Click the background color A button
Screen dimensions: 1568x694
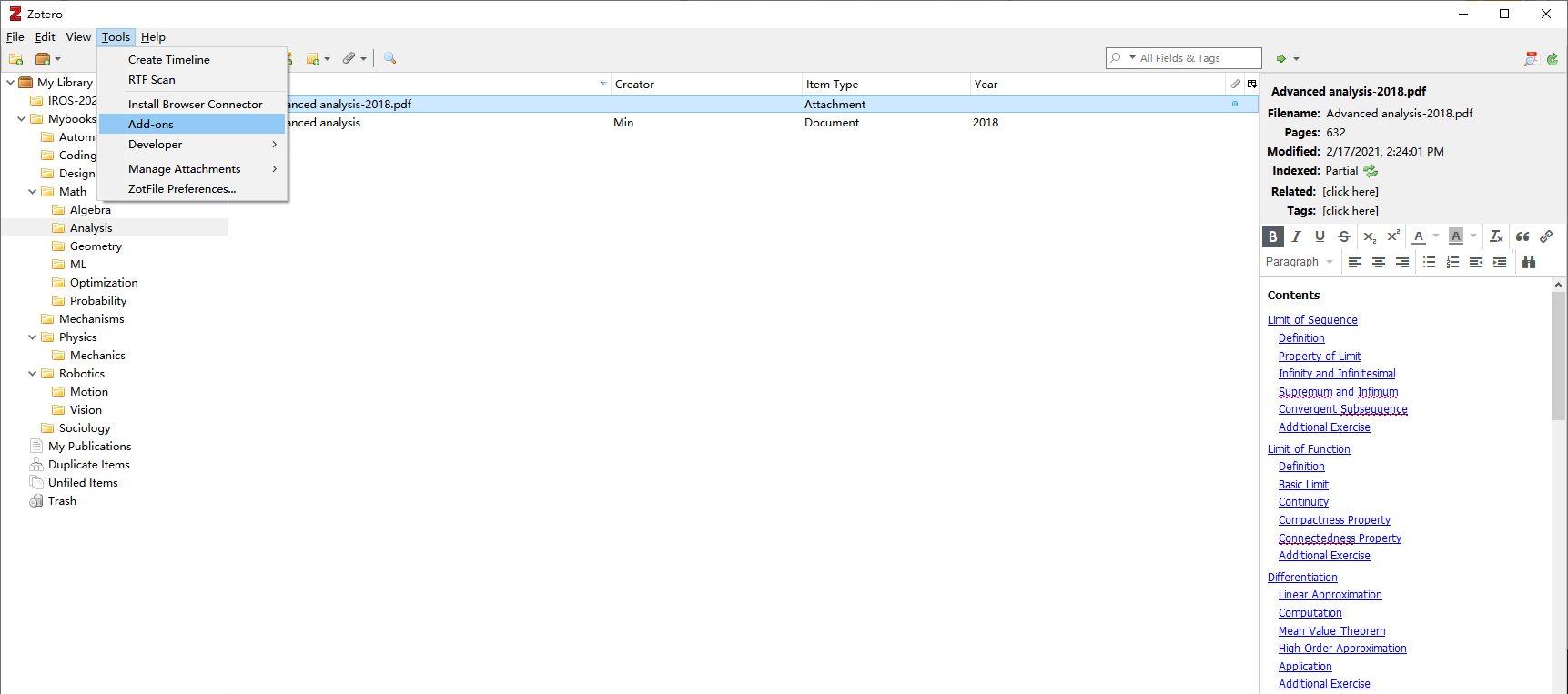click(1456, 236)
